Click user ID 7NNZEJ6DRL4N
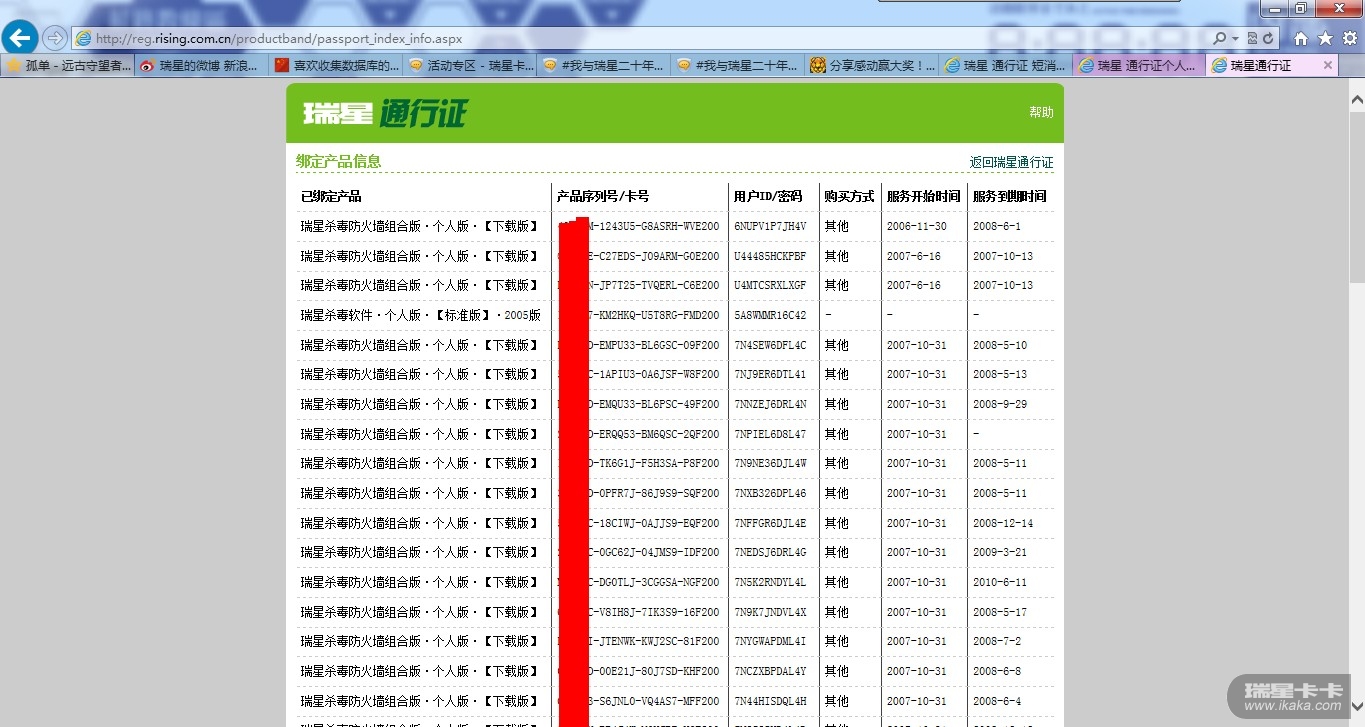 click(x=770, y=404)
